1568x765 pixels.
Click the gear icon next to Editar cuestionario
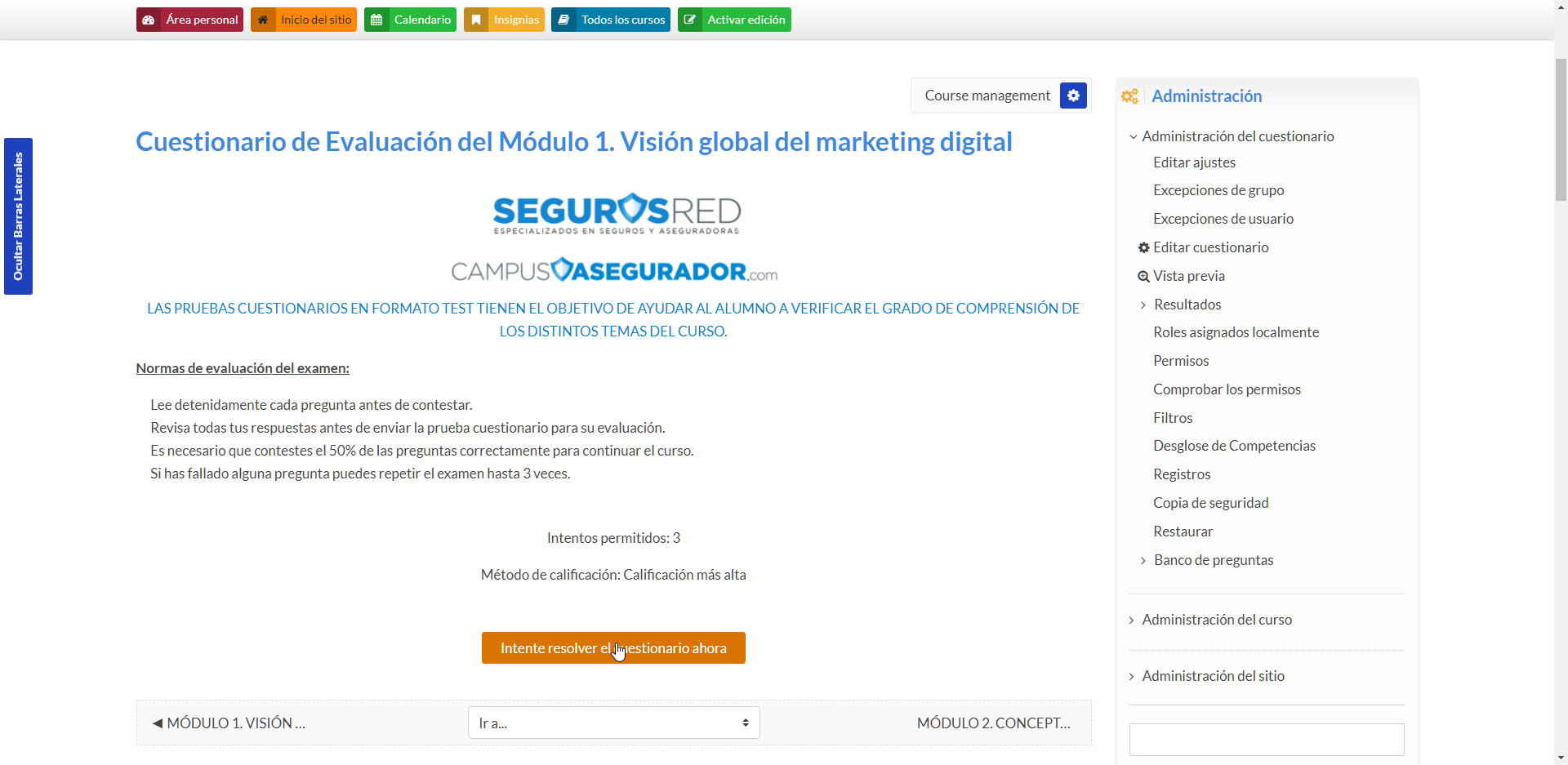point(1143,247)
